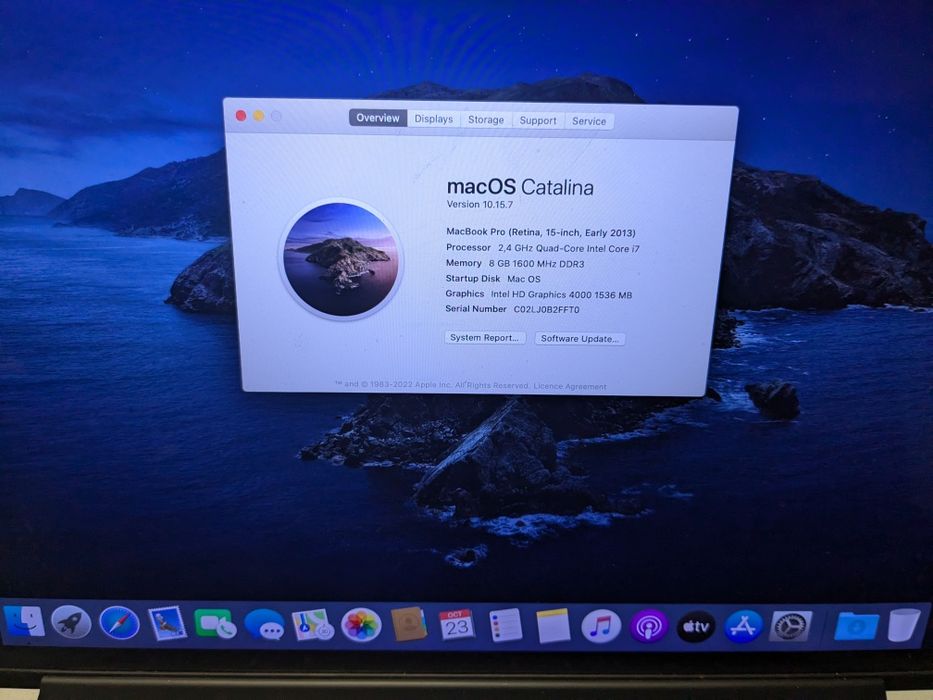Open Mail stamp icon in Dock
This screenshot has width=933, height=700.
click(x=167, y=624)
